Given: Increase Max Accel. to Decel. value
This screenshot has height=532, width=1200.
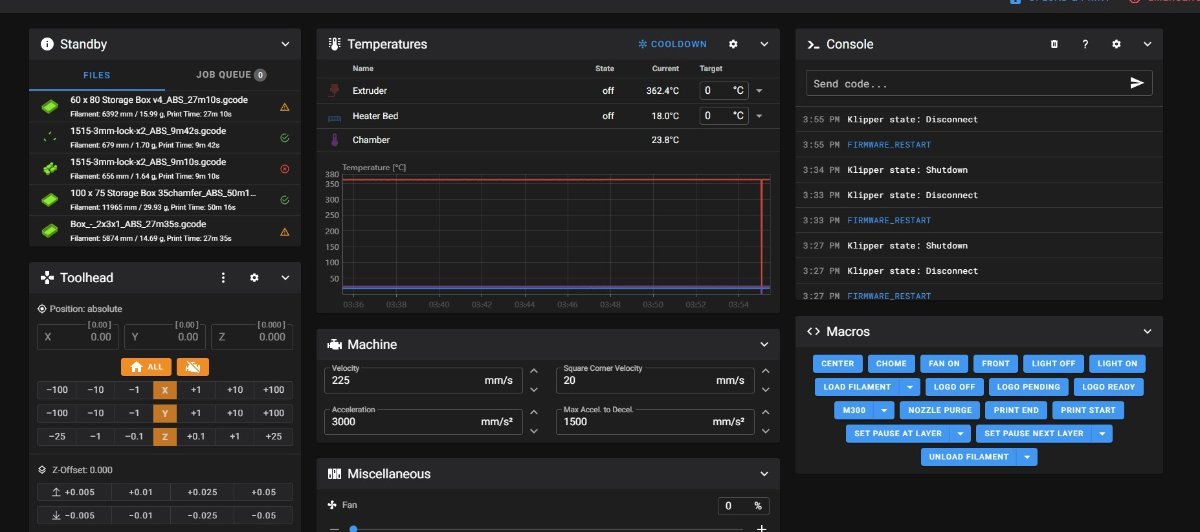Looking at the screenshot, I should 765,413.
